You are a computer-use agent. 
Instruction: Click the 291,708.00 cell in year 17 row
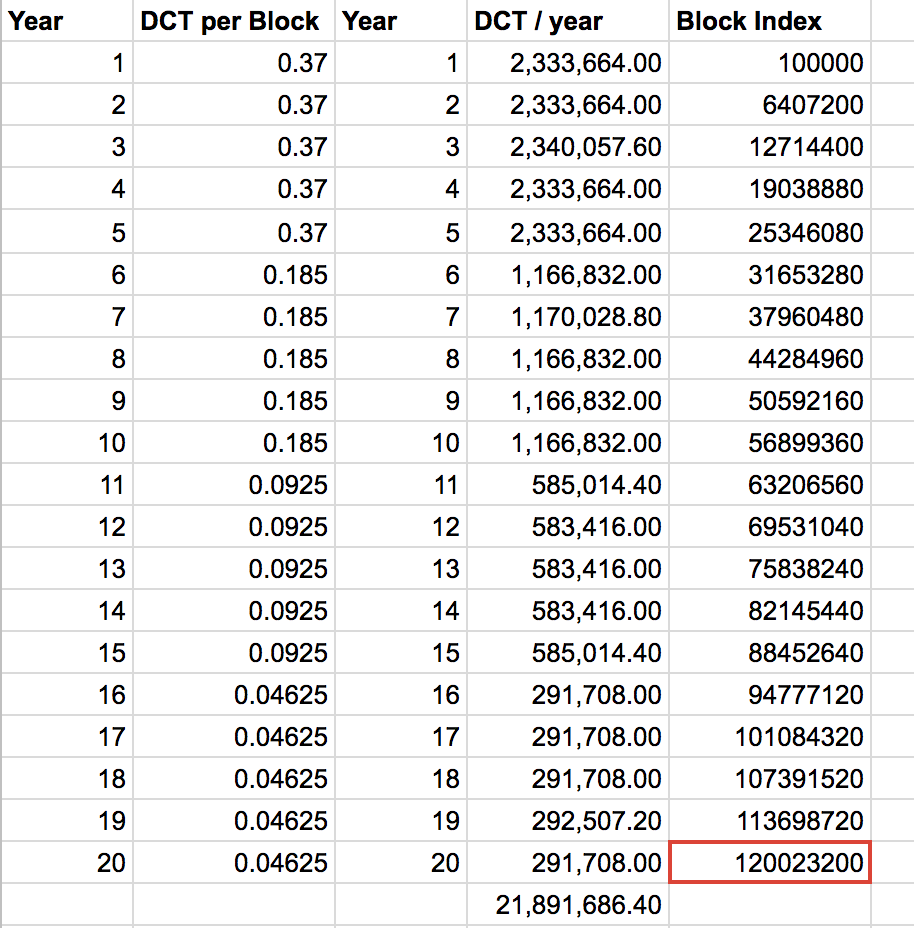568,737
